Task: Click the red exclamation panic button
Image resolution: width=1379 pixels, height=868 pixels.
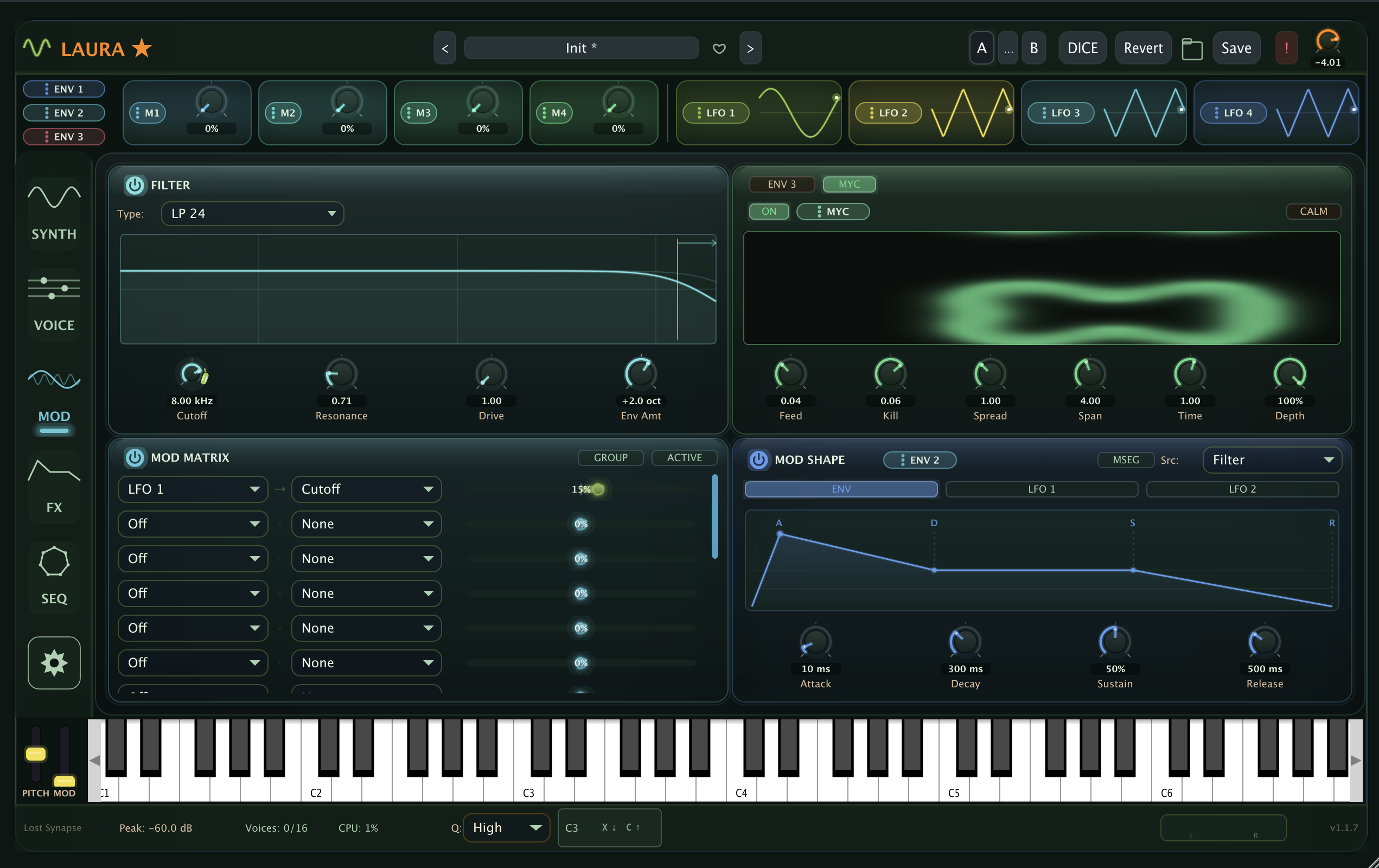Action: point(1286,48)
